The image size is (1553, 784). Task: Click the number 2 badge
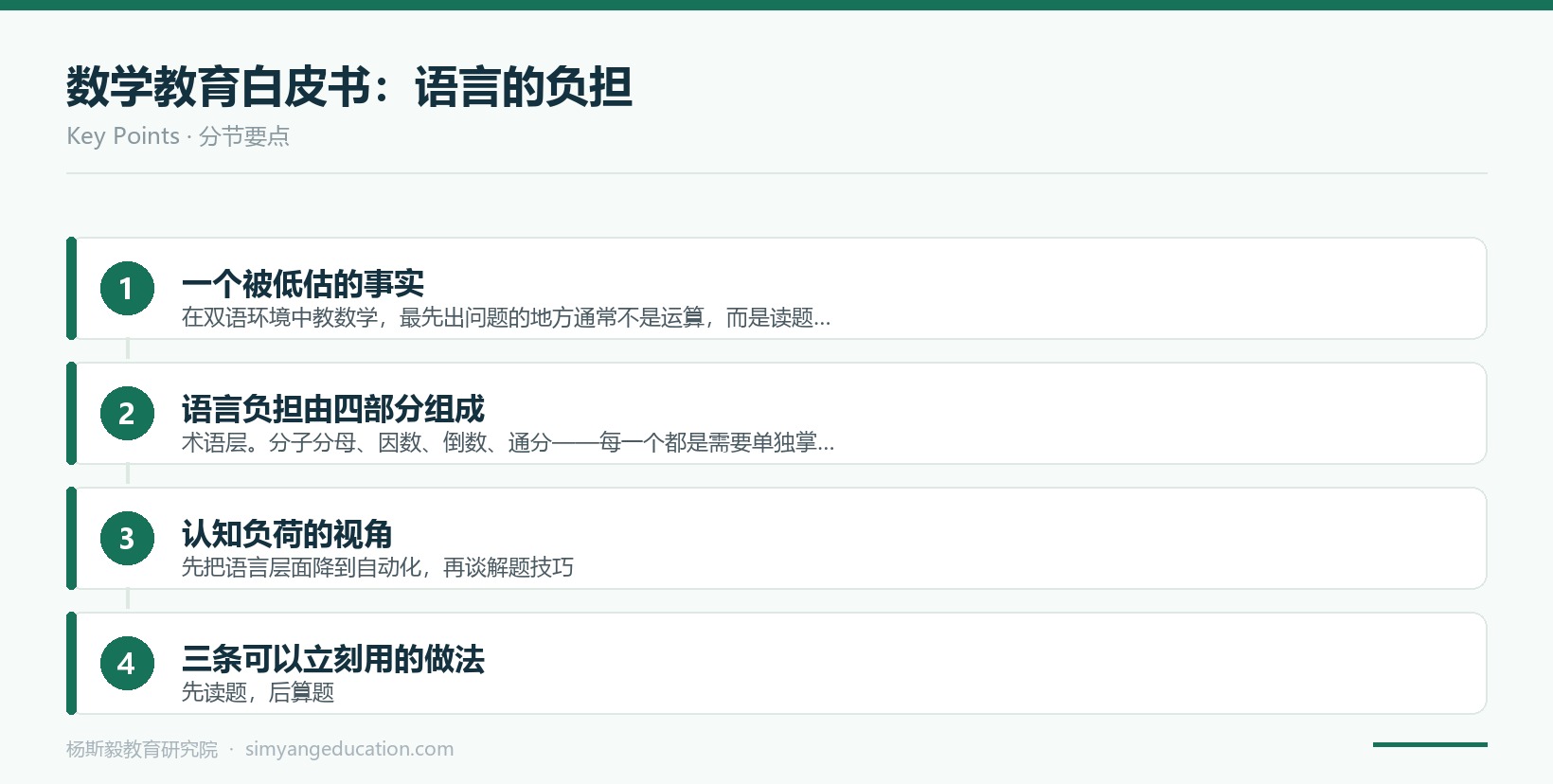point(127,413)
